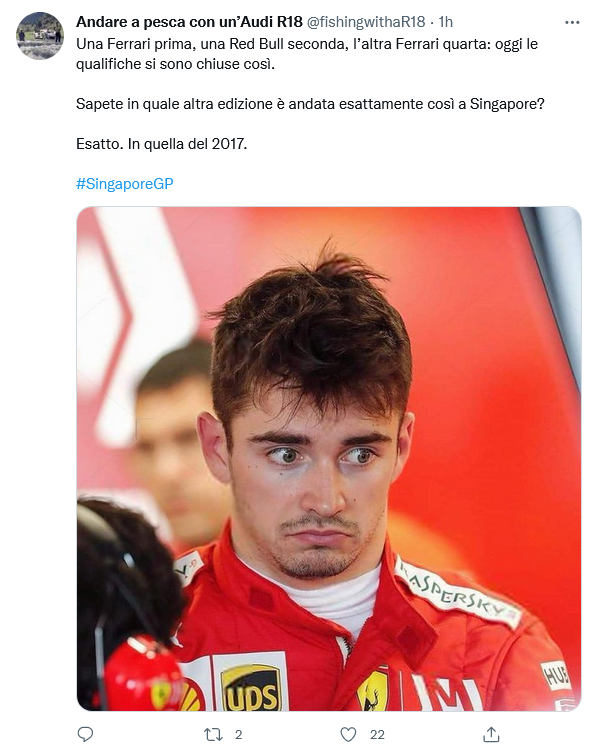Open the attached driver photo
This screenshot has width=598, height=756.
pyautogui.click(x=329, y=459)
